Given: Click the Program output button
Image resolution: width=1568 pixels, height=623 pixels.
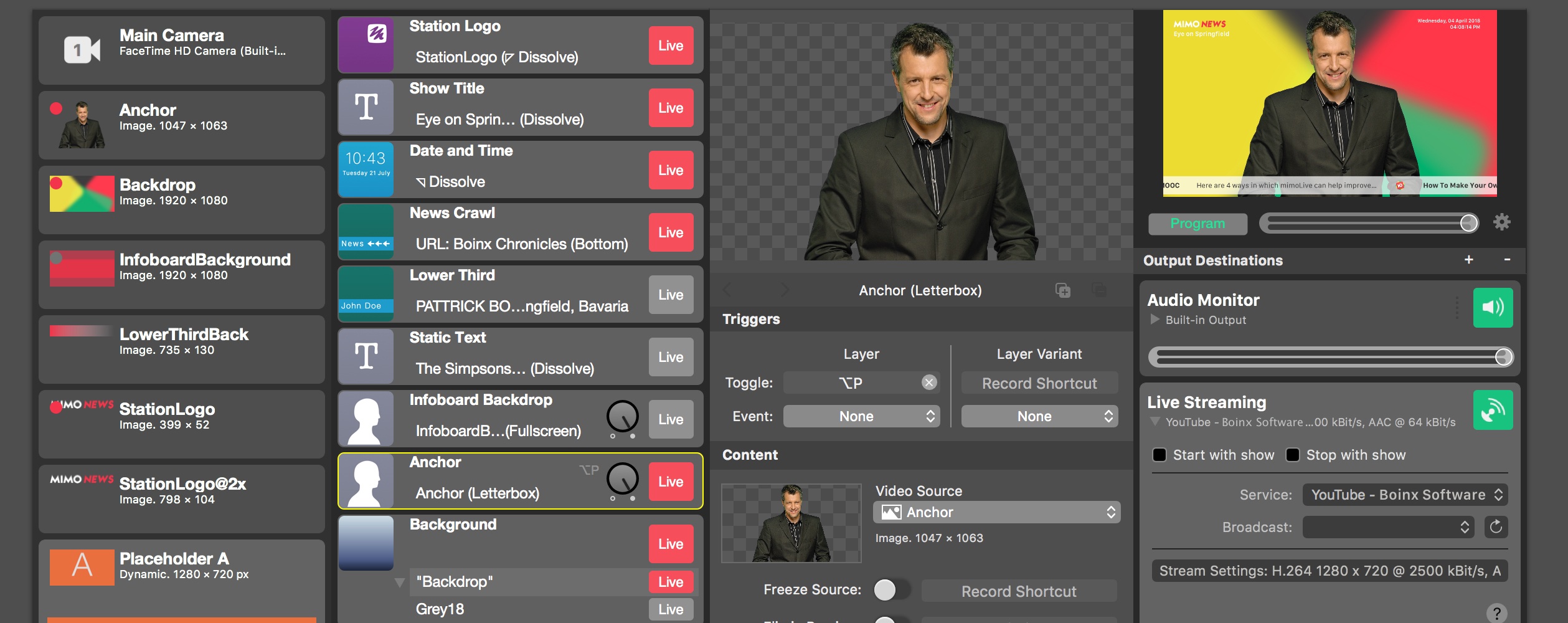Looking at the screenshot, I should pyautogui.click(x=1197, y=224).
